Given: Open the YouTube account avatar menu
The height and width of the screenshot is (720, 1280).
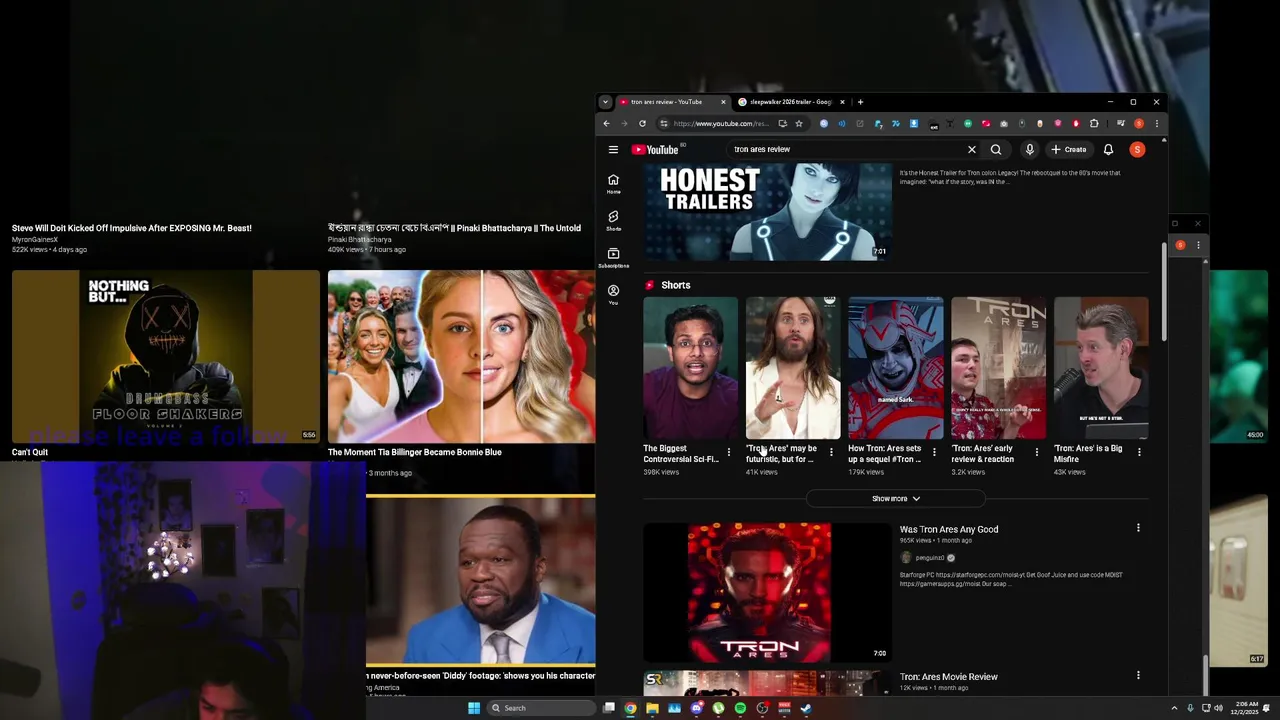Looking at the screenshot, I should (x=1137, y=149).
